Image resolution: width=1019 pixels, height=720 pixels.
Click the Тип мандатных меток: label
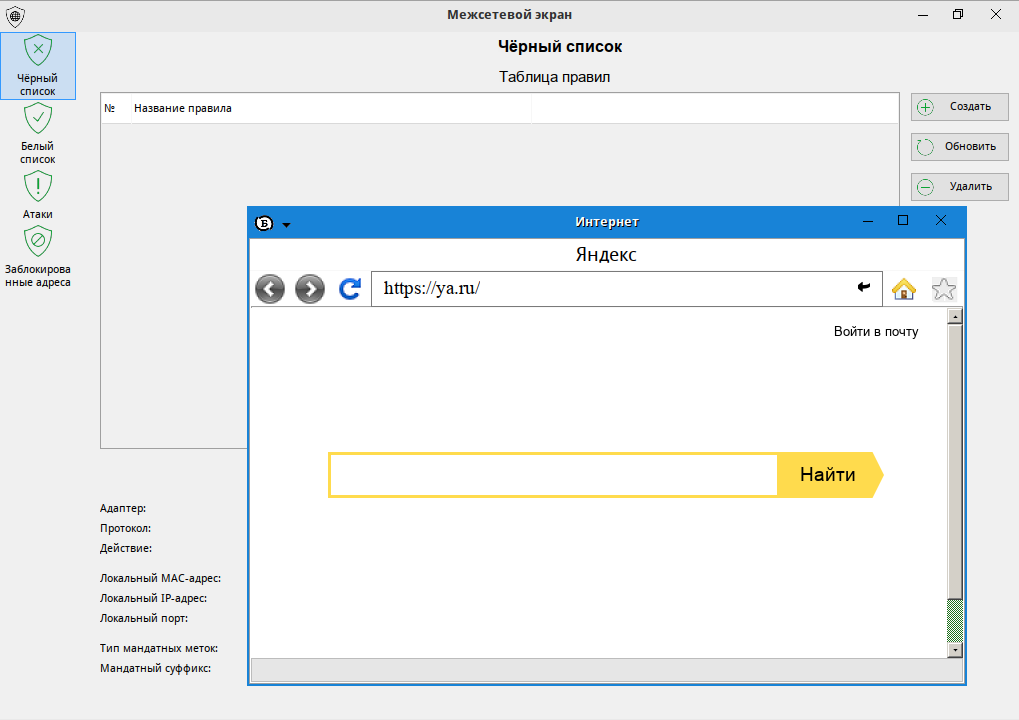(x=159, y=649)
